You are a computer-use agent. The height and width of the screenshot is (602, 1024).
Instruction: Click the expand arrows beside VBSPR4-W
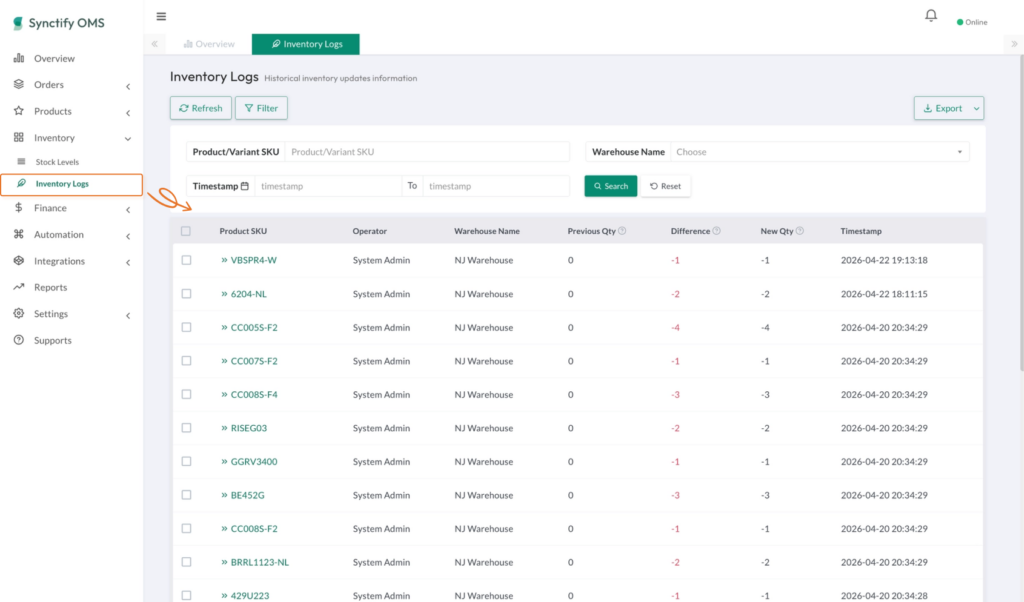pos(224,260)
